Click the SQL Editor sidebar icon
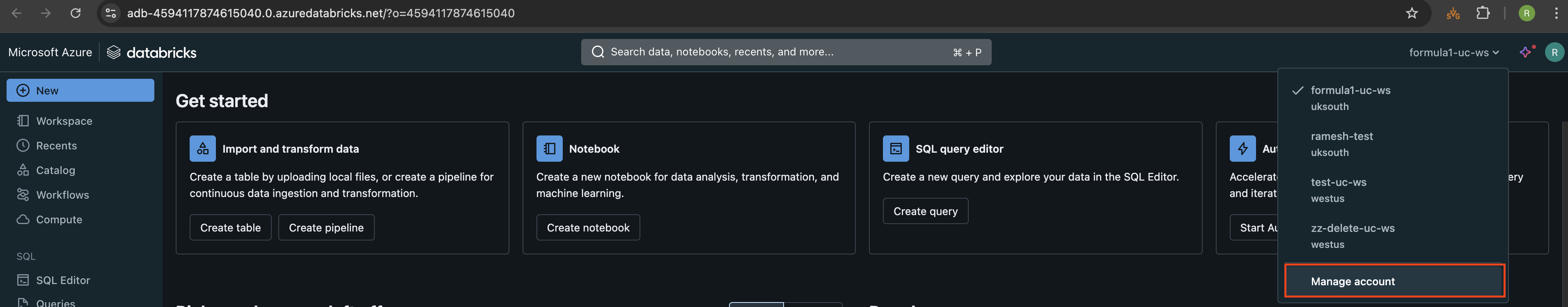This screenshot has height=307, width=1568. (23, 280)
